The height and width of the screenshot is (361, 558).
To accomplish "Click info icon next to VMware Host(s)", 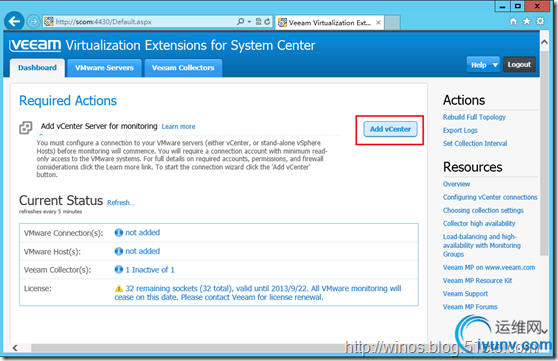I will tap(119, 251).
